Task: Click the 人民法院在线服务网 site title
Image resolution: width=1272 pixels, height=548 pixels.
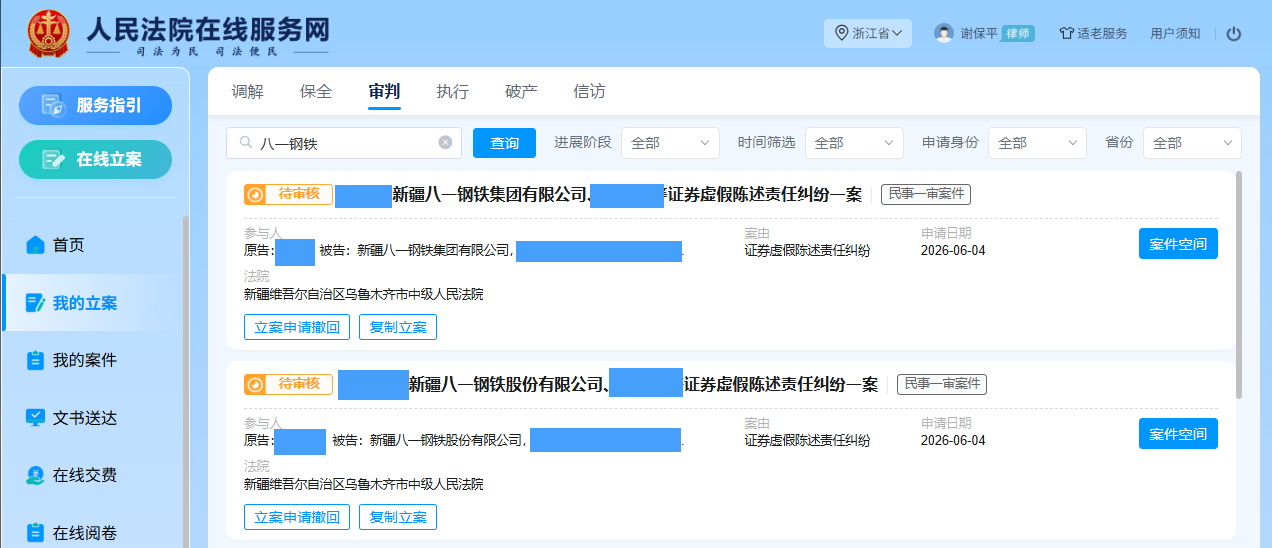Action: [207, 29]
